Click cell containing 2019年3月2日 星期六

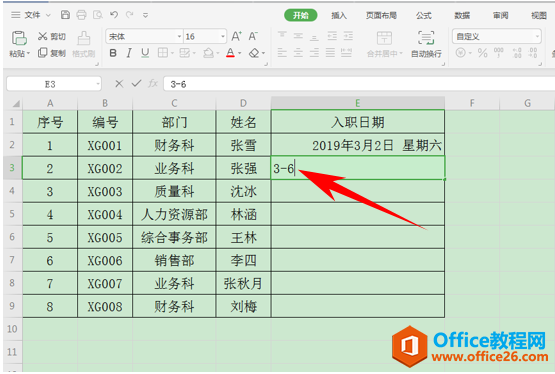tap(358, 145)
